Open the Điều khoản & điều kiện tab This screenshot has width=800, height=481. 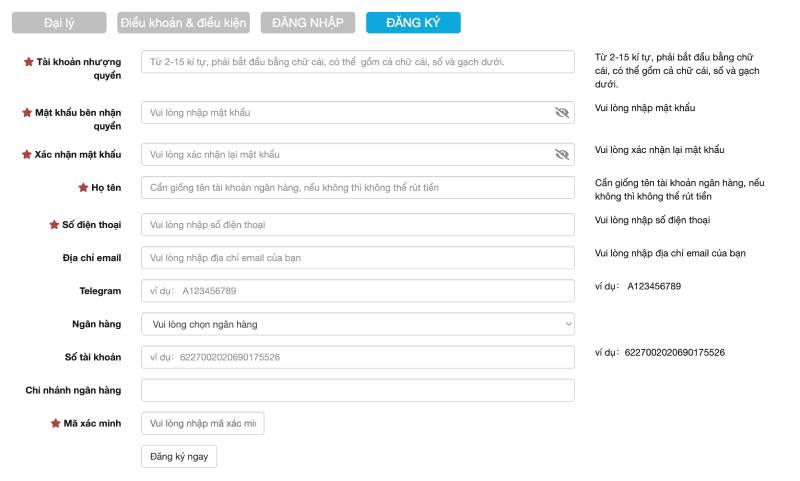click(x=184, y=23)
